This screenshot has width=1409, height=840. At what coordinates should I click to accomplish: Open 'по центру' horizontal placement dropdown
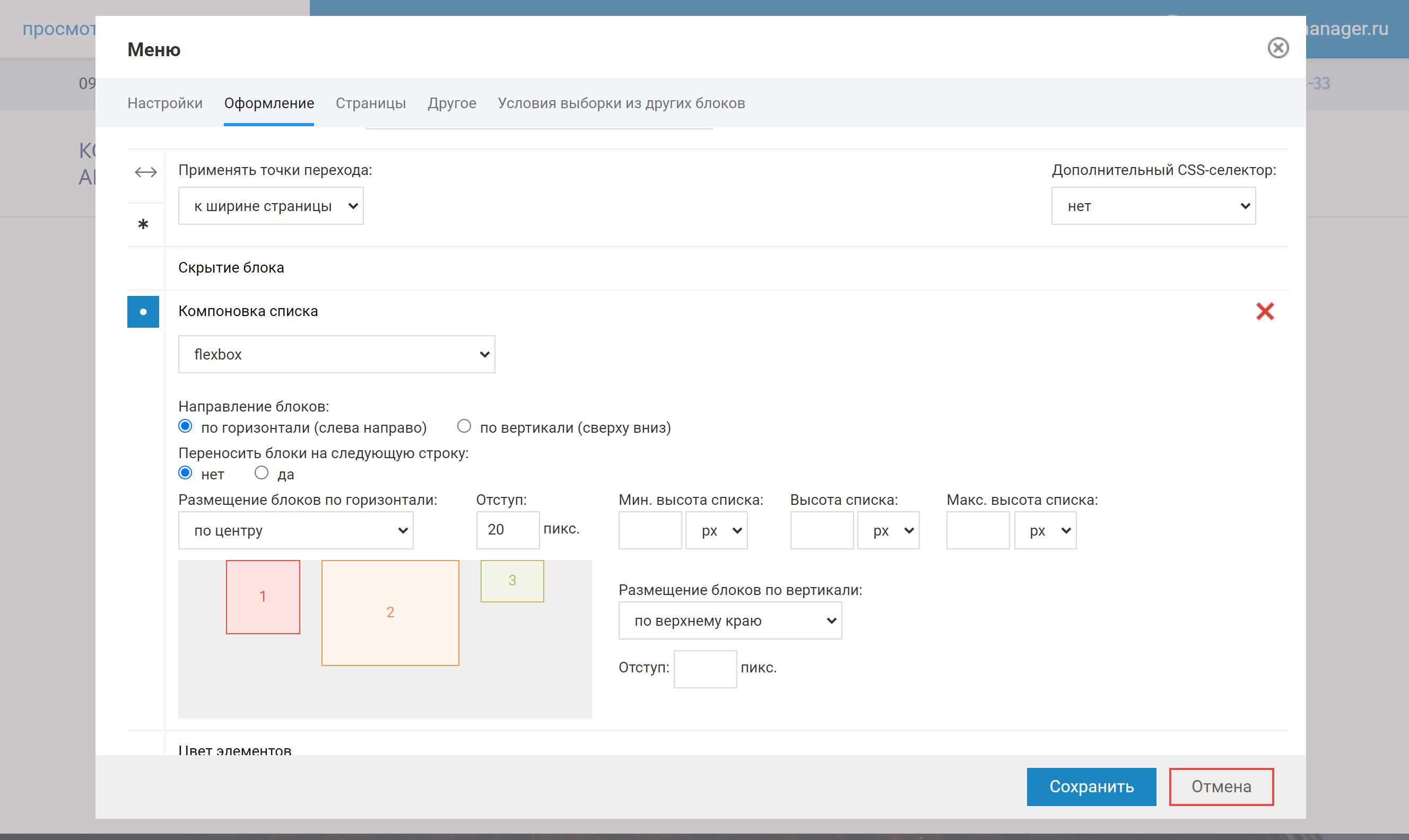[295, 530]
